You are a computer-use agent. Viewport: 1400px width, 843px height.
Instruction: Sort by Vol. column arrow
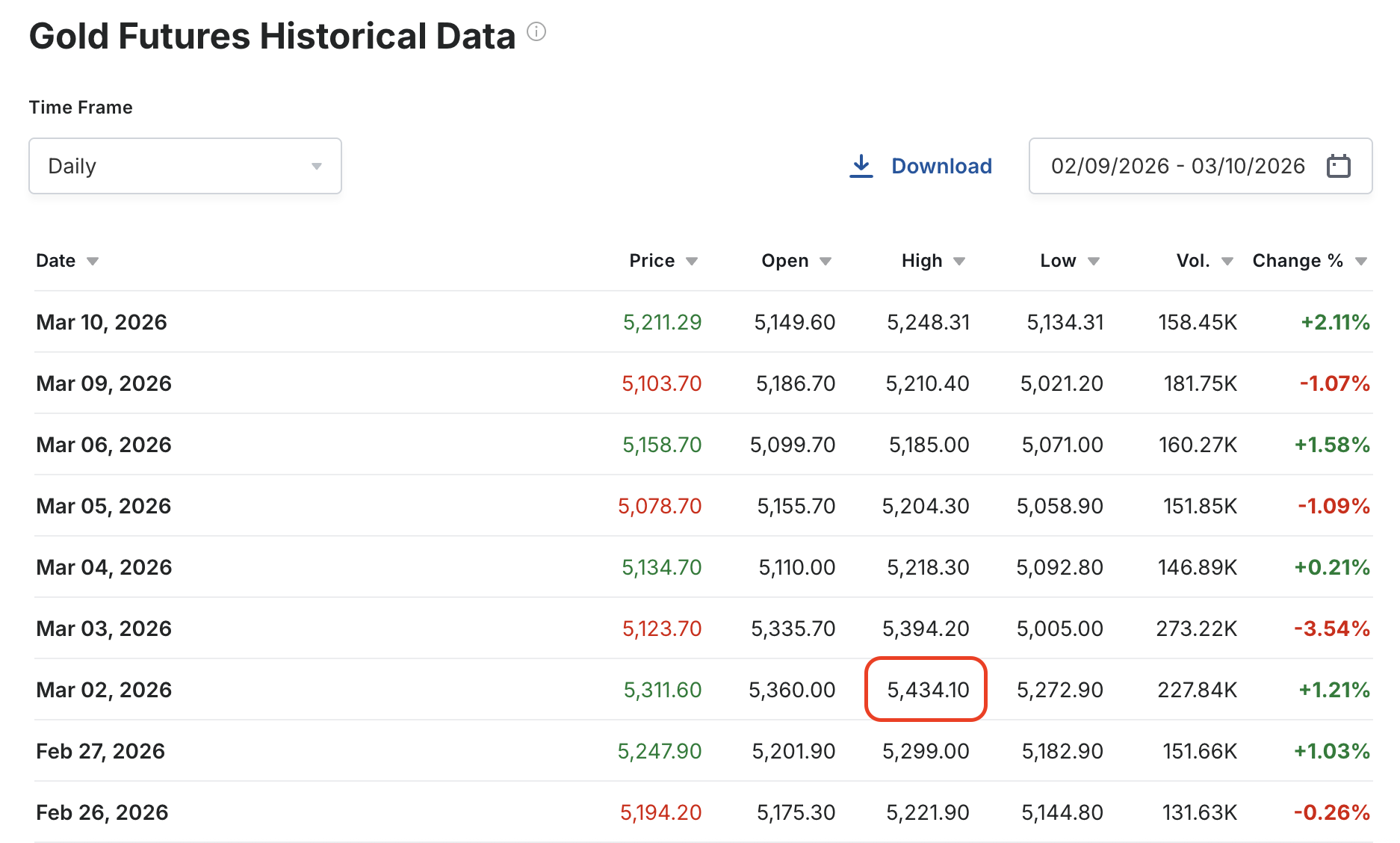pos(1227,262)
